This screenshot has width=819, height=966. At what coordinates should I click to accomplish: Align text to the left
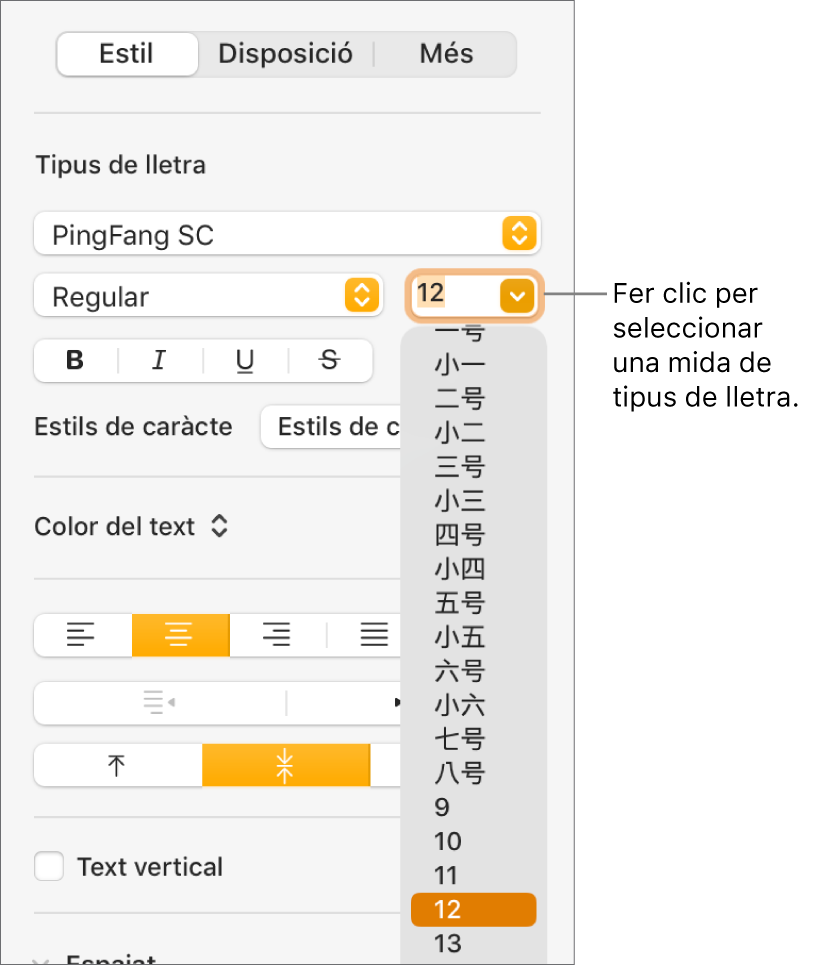83,634
